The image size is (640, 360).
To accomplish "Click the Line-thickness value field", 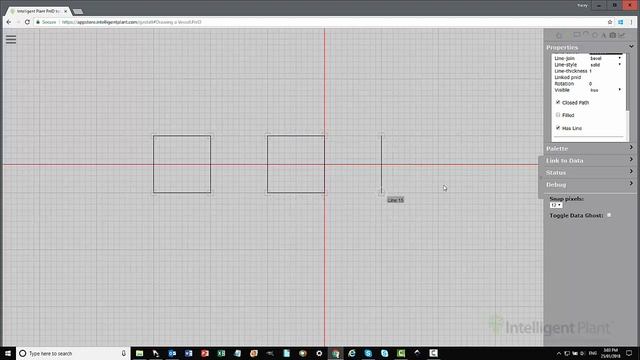I will coord(606,71).
